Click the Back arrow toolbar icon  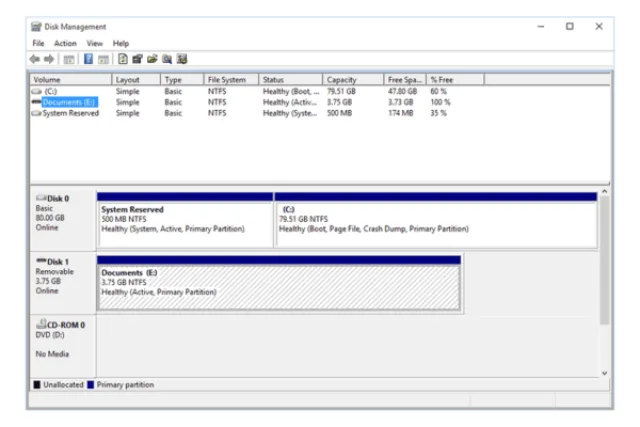click(35, 59)
